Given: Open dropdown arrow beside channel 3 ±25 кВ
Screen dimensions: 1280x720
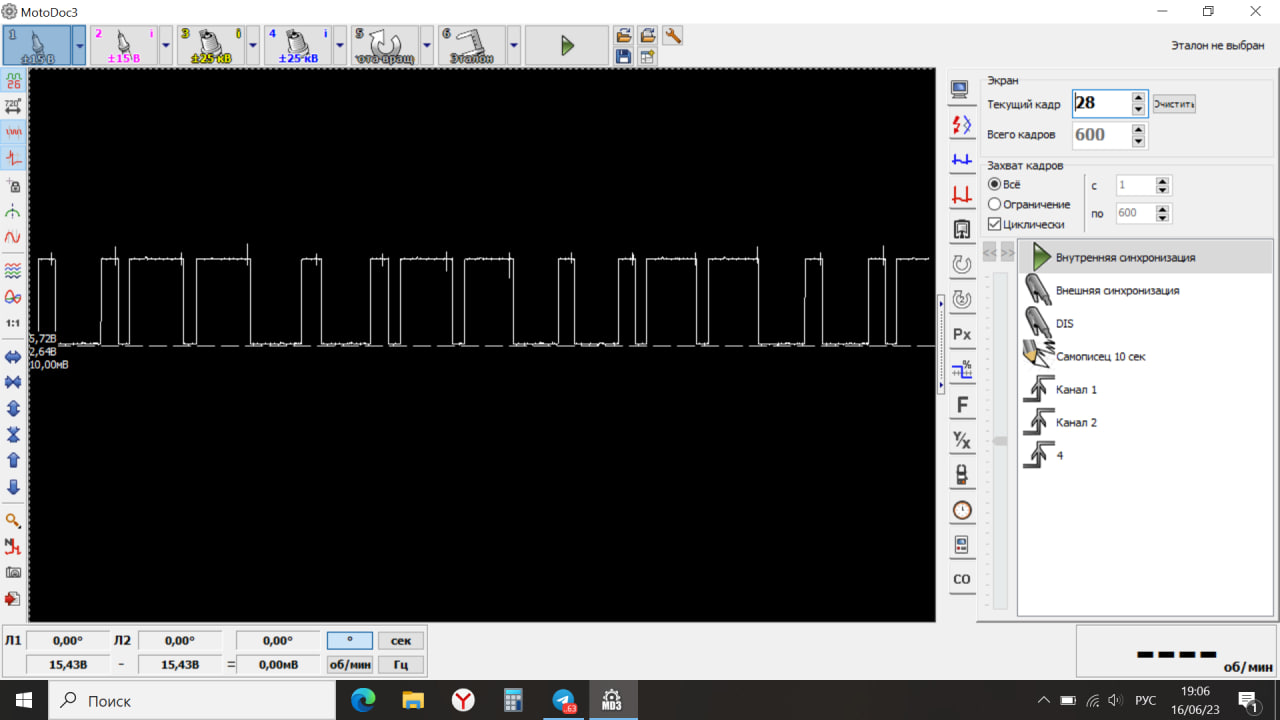Looking at the screenshot, I should tap(253, 46).
